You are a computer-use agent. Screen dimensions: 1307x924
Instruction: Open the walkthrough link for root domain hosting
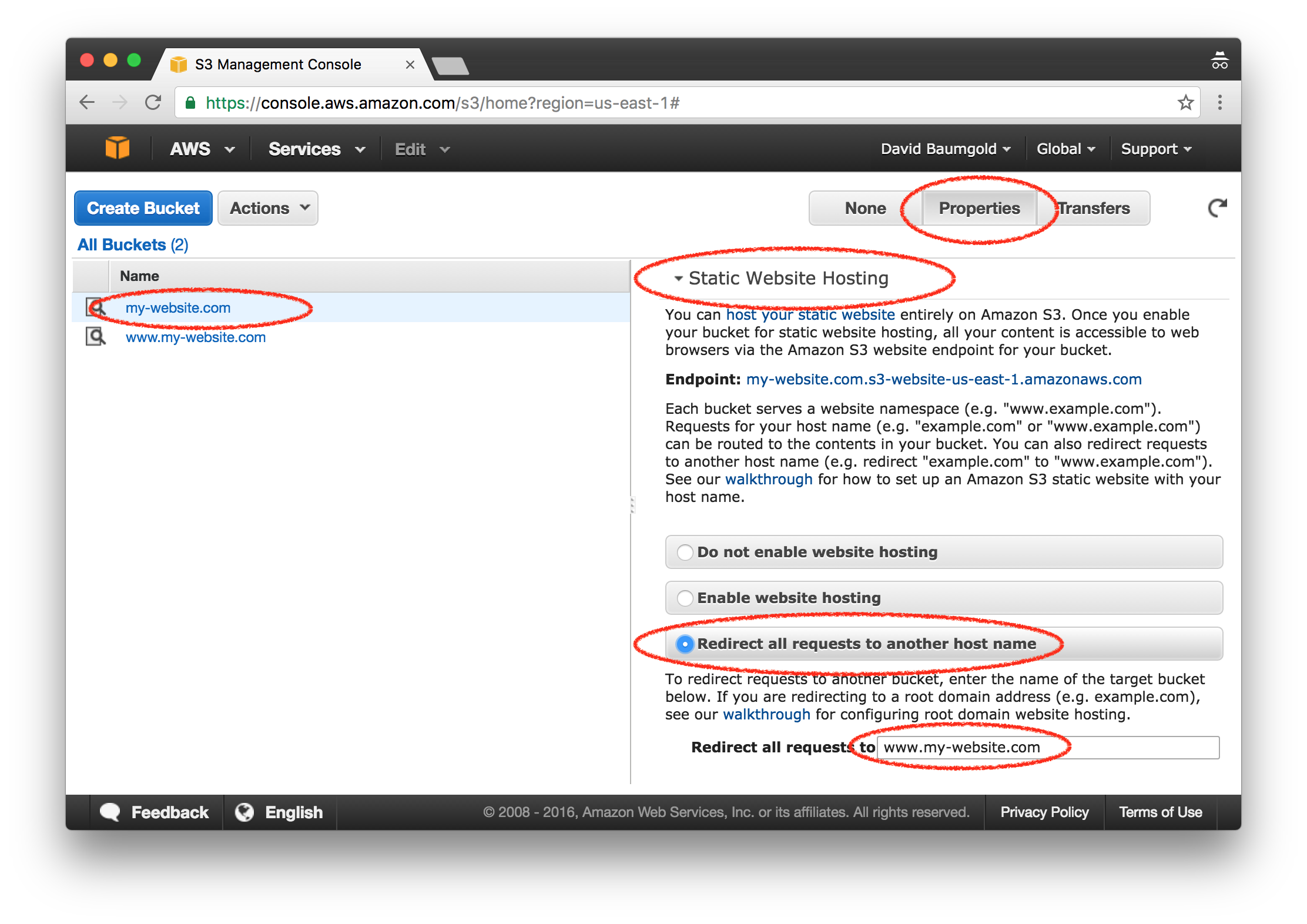click(766, 714)
